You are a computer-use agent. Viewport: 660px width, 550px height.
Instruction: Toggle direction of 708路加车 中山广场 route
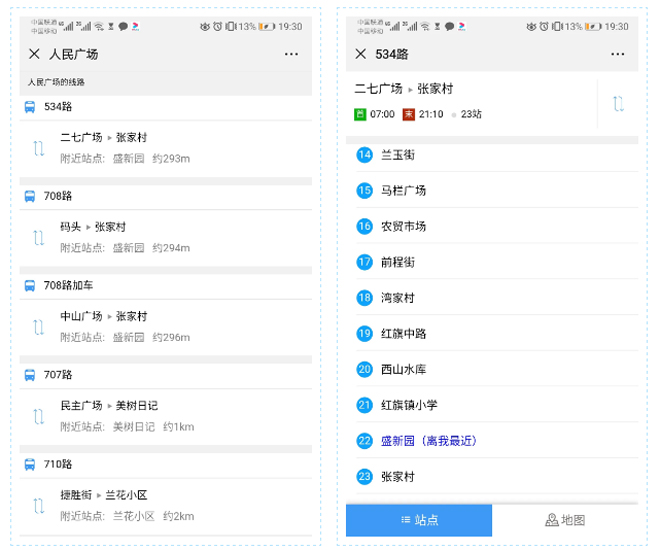pyautogui.click(x=39, y=327)
